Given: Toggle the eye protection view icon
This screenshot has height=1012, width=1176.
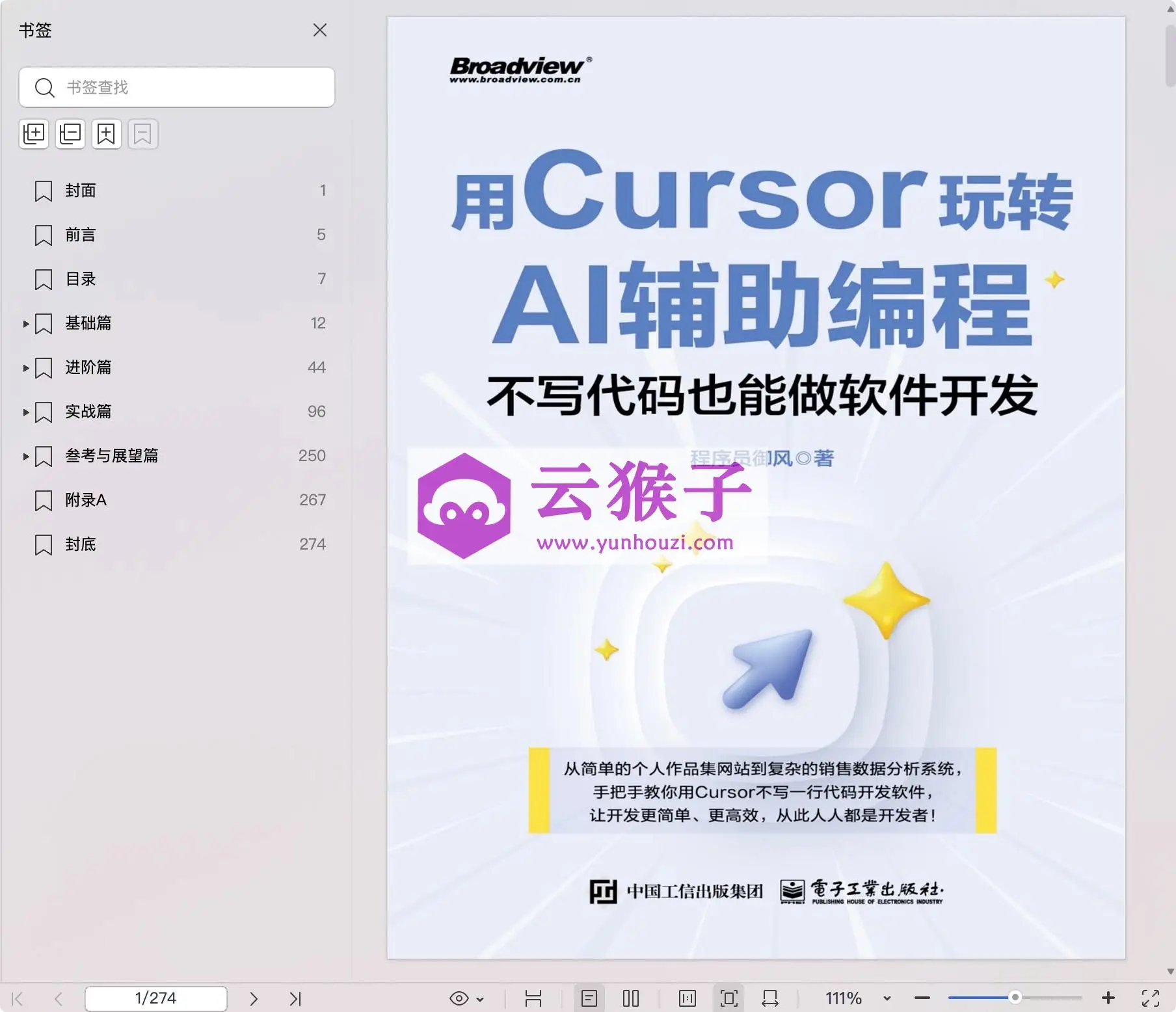Looking at the screenshot, I should coord(459,998).
